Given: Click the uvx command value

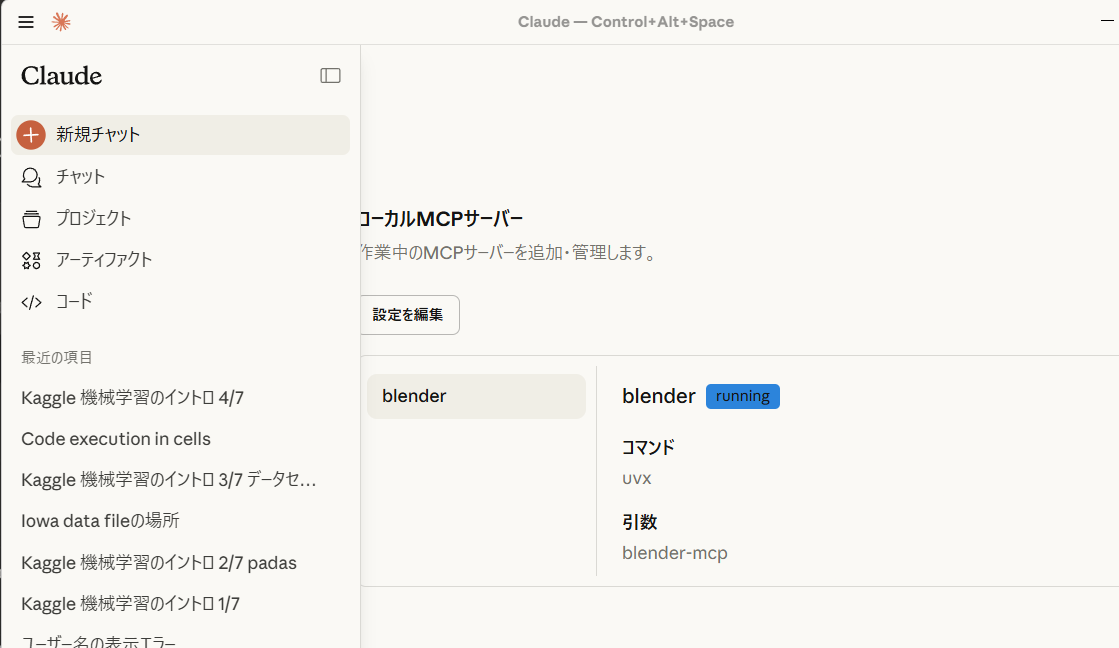Looking at the screenshot, I should coord(637,479).
